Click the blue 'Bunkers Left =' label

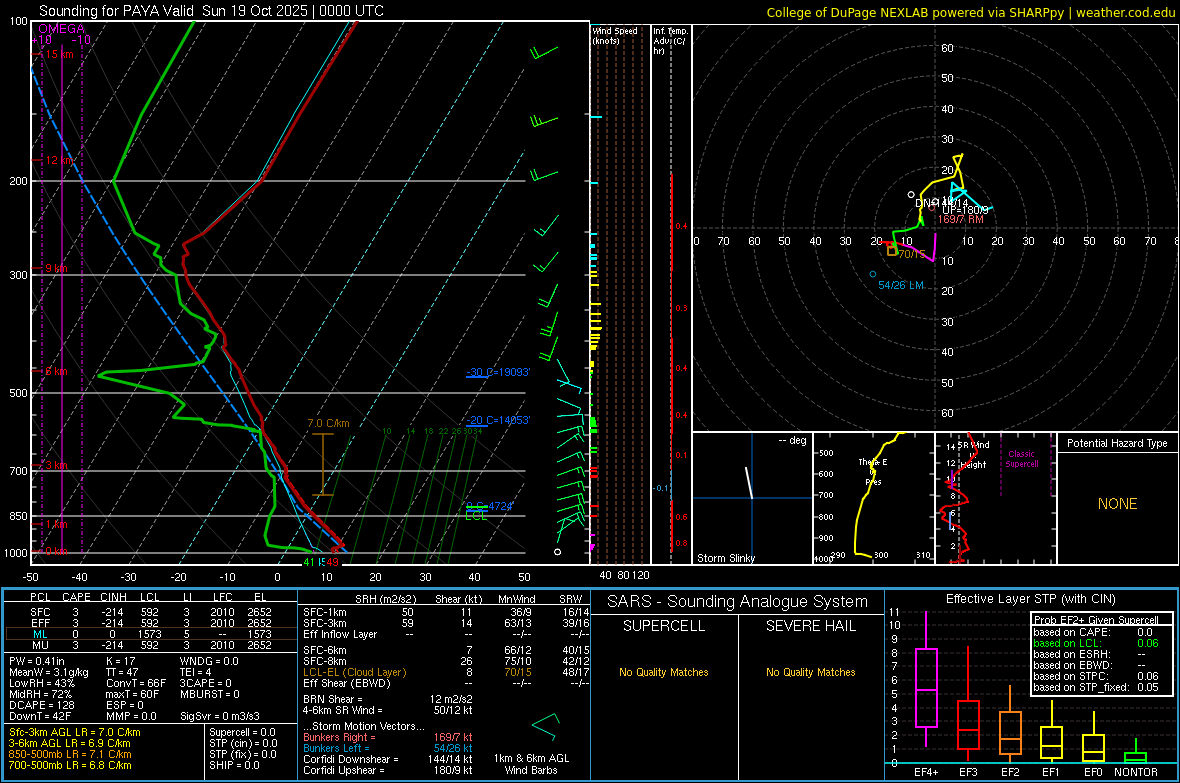pyautogui.click(x=336, y=748)
